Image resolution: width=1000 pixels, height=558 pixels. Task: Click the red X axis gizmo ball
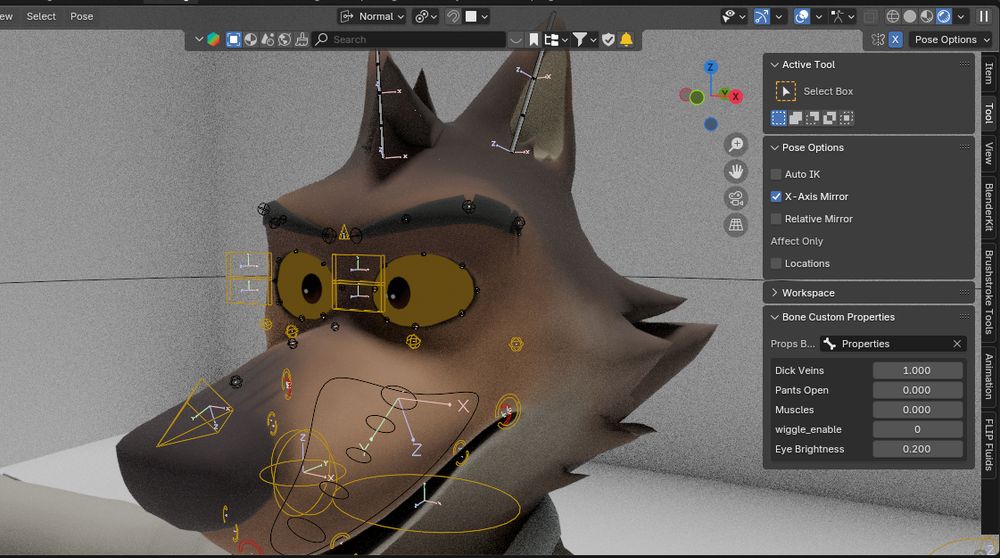pyautogui.click(x=735, y=97)
